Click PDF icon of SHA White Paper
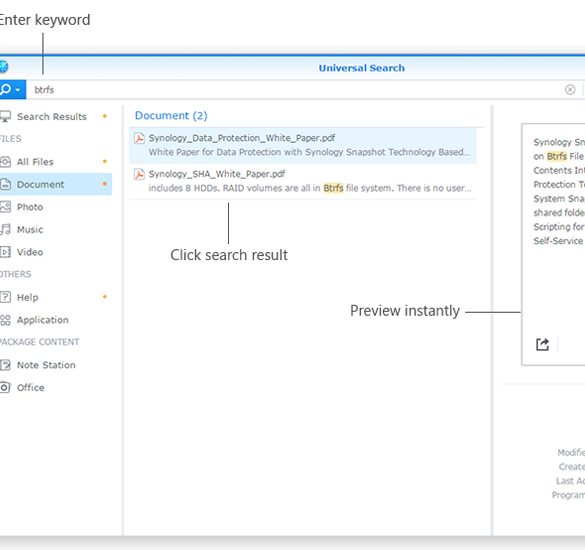The width and height of the screenshot is (585, 550). click(139, 174)
